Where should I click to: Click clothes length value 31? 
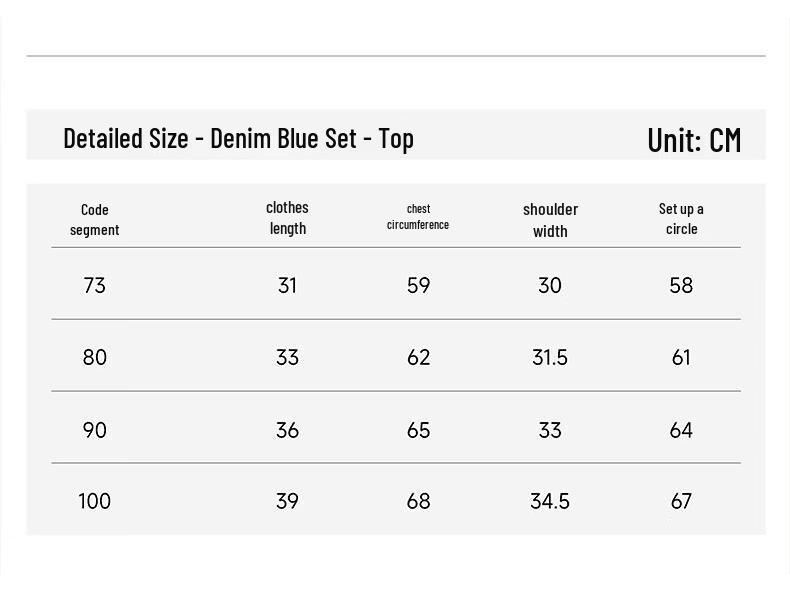click(287, 286)
